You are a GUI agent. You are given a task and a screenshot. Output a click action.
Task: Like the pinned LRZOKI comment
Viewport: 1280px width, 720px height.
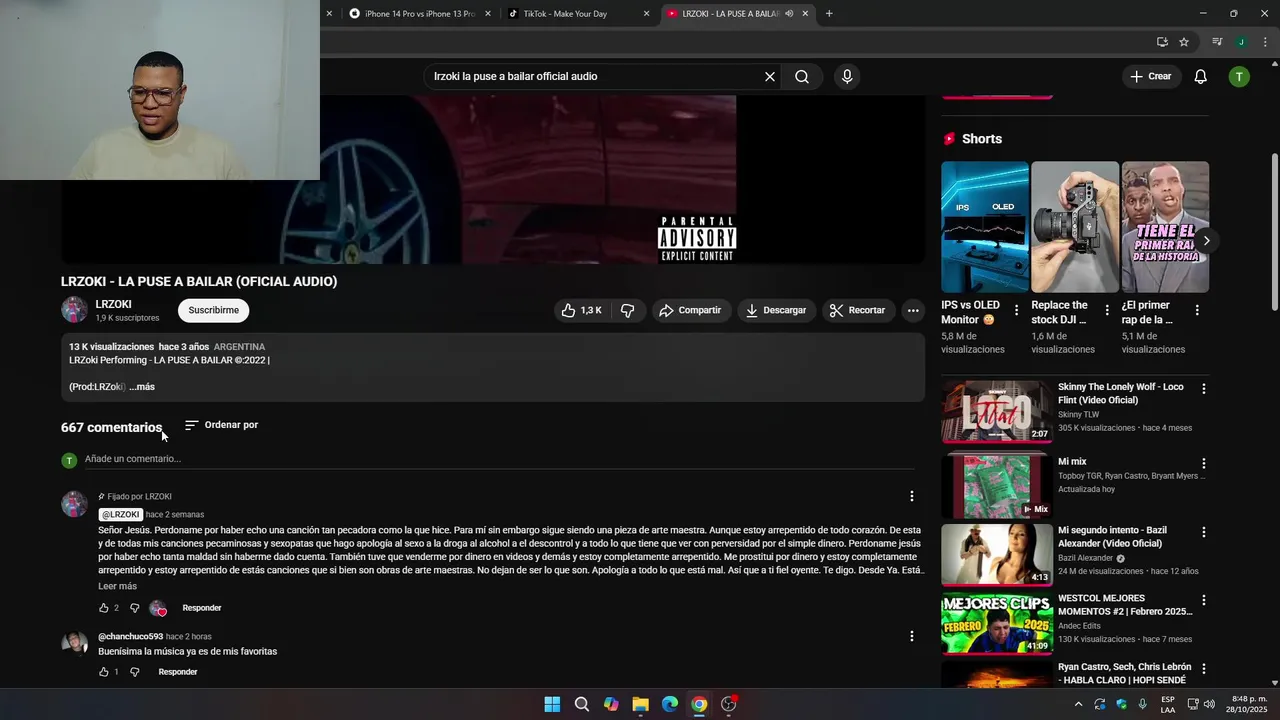pyautogui.click(x=104, y=608)
